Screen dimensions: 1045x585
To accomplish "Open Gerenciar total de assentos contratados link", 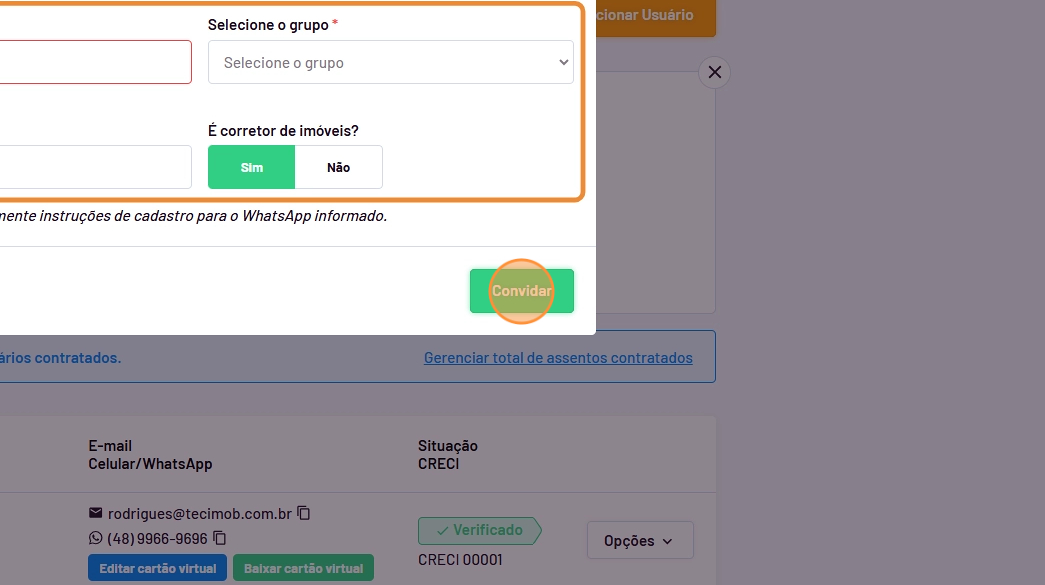I will click(x=558, y=357).
